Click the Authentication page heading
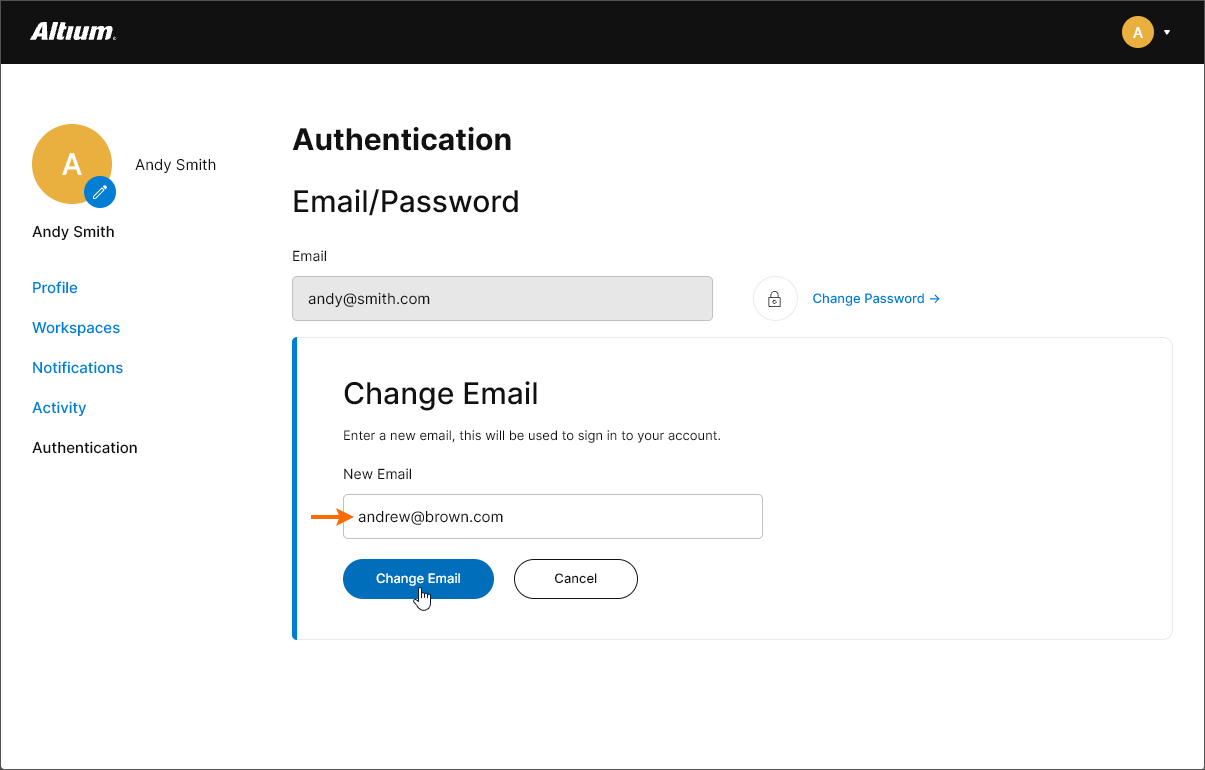Image resolution: width=1205 pixels, height=770 pixels. 402,140
